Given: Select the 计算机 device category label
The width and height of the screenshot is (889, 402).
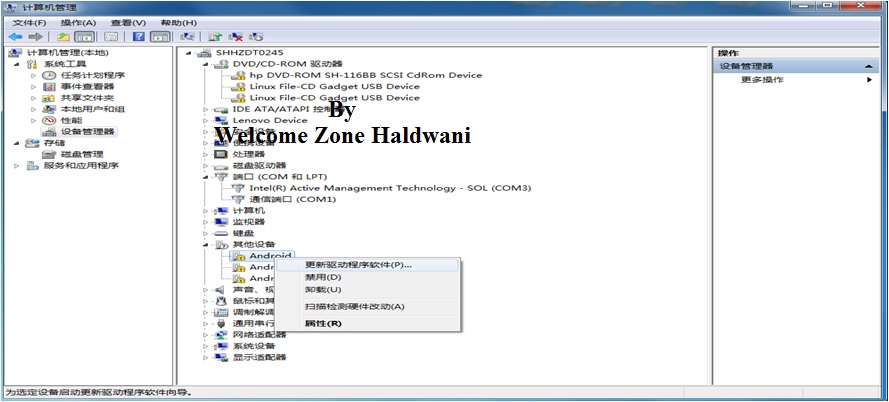Looking at the screenshot, I should click(249, 210).
